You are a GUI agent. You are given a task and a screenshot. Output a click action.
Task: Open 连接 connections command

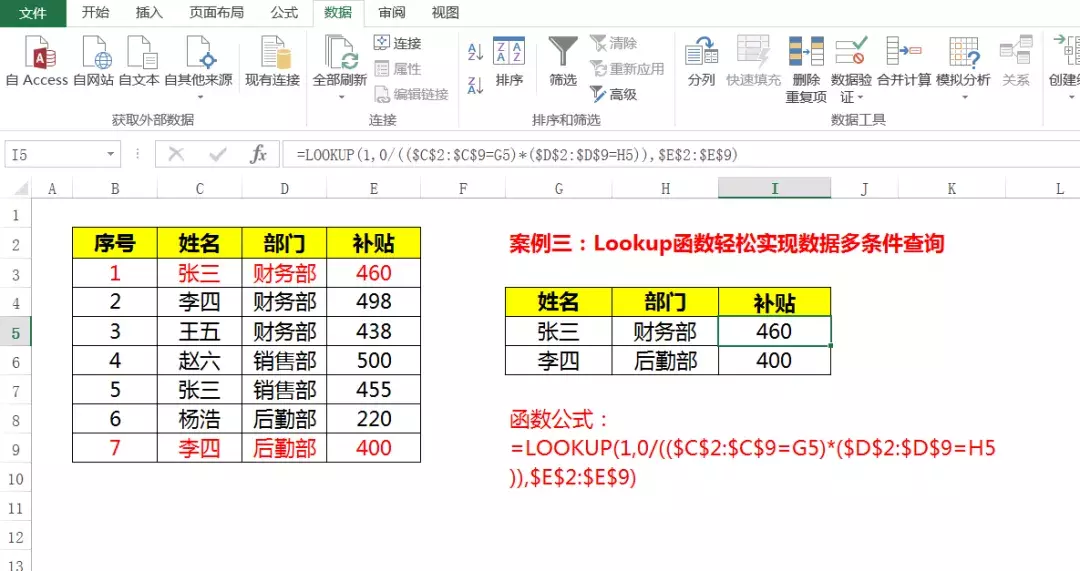point(397,43)
